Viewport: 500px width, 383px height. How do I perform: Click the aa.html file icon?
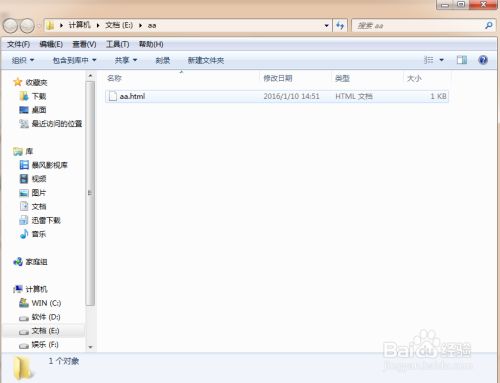tap(113, 96)
